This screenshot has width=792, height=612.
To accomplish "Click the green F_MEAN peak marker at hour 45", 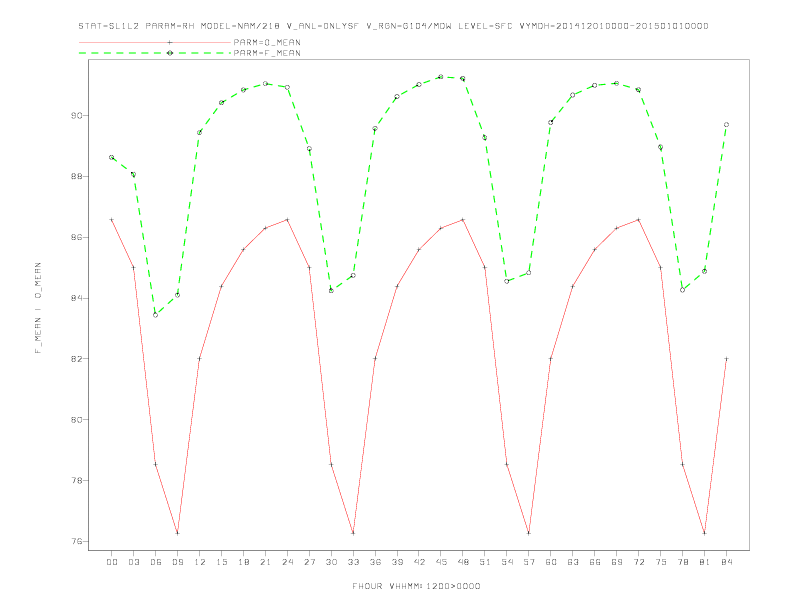I will click(x=441, y=77).
